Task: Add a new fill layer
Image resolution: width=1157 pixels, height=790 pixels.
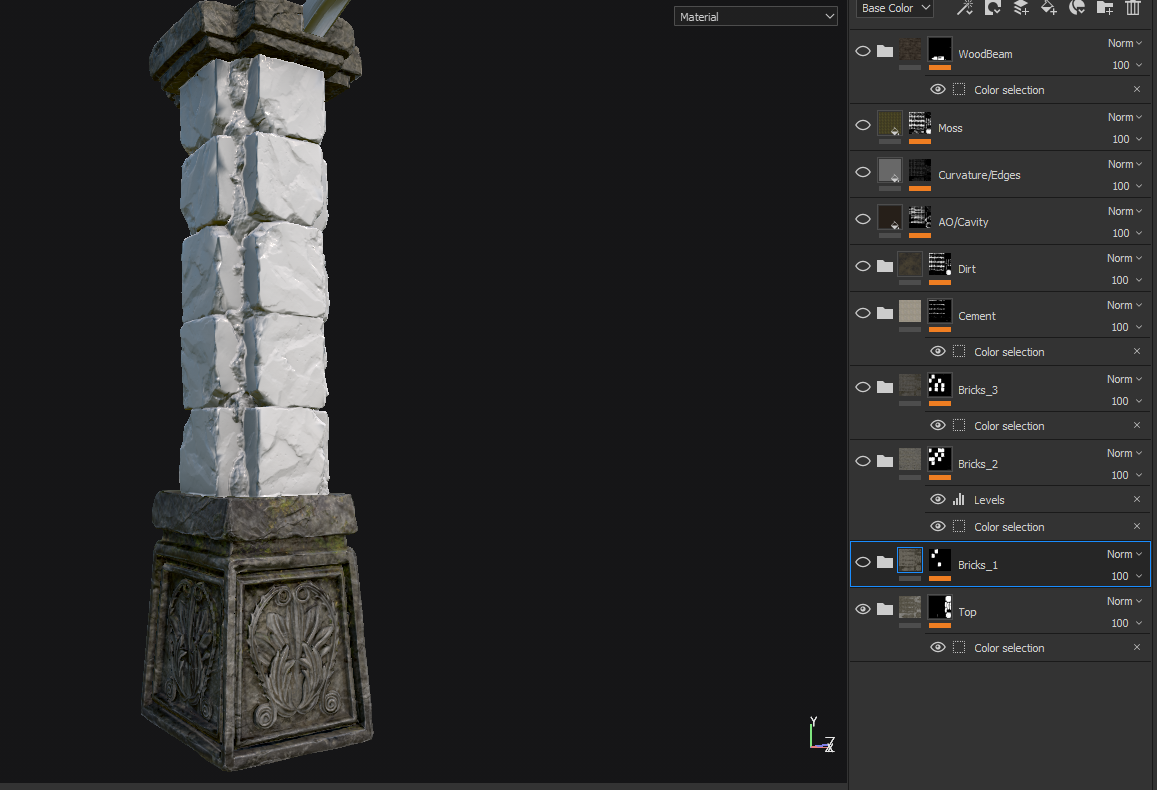Action: pyautogui.click(x=1049, y=8)
